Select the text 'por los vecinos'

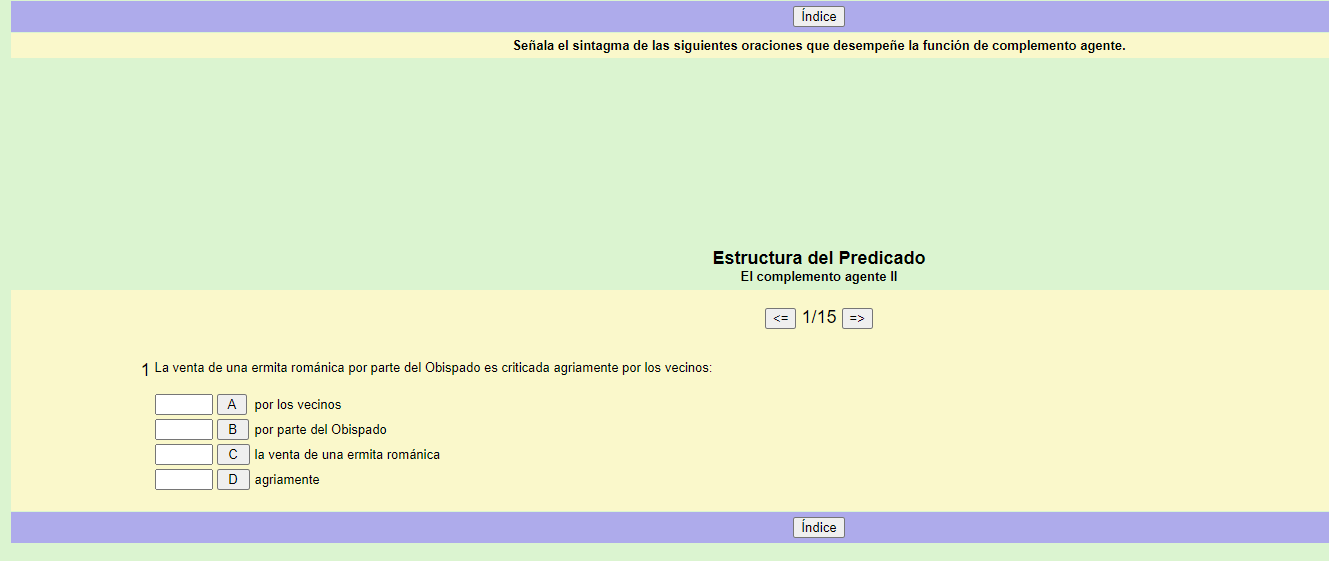coord(298,405)
